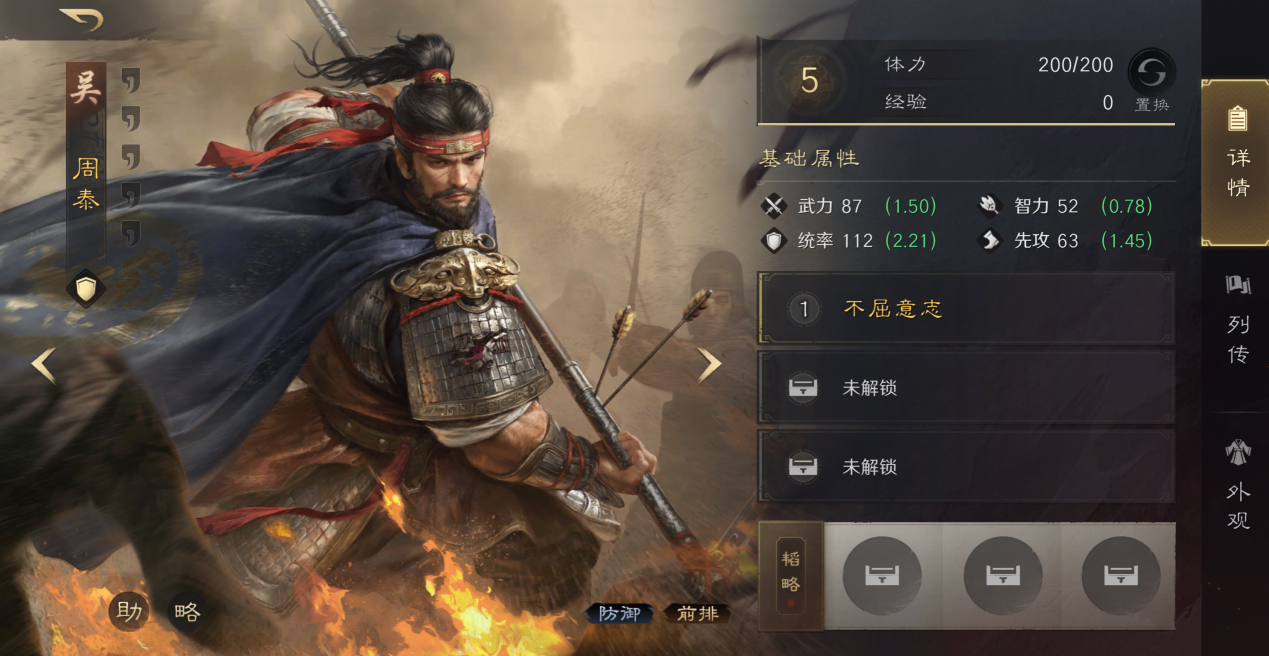Go back using the return arrow

(81, 19)
